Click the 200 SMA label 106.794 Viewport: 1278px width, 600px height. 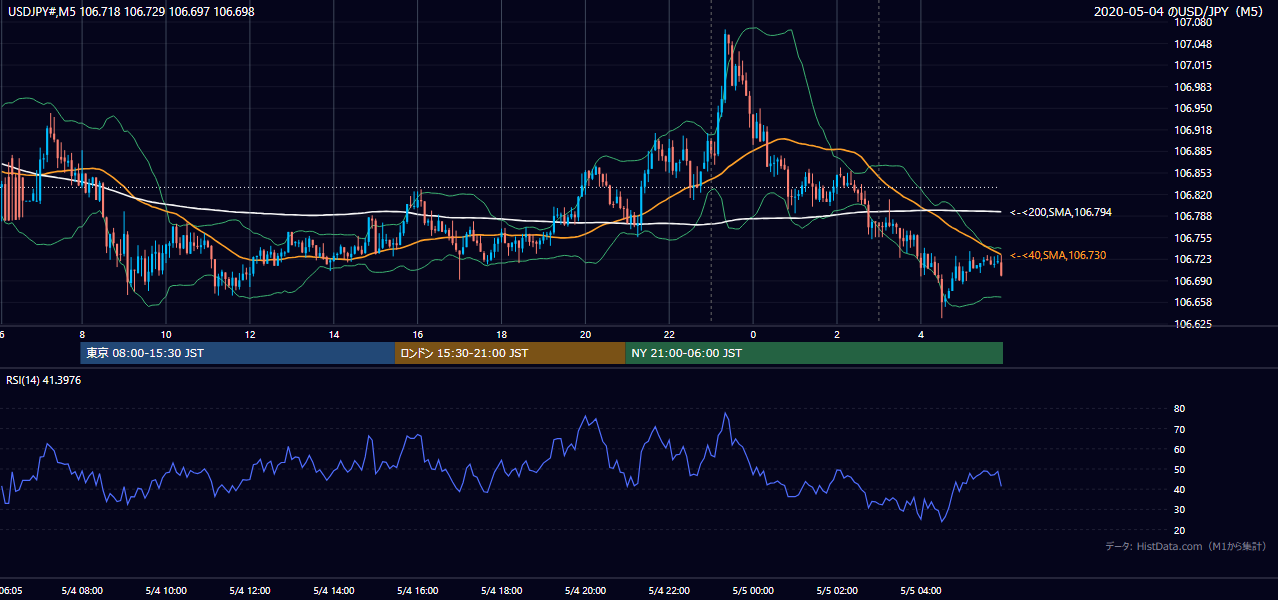tap(1061, 213)
